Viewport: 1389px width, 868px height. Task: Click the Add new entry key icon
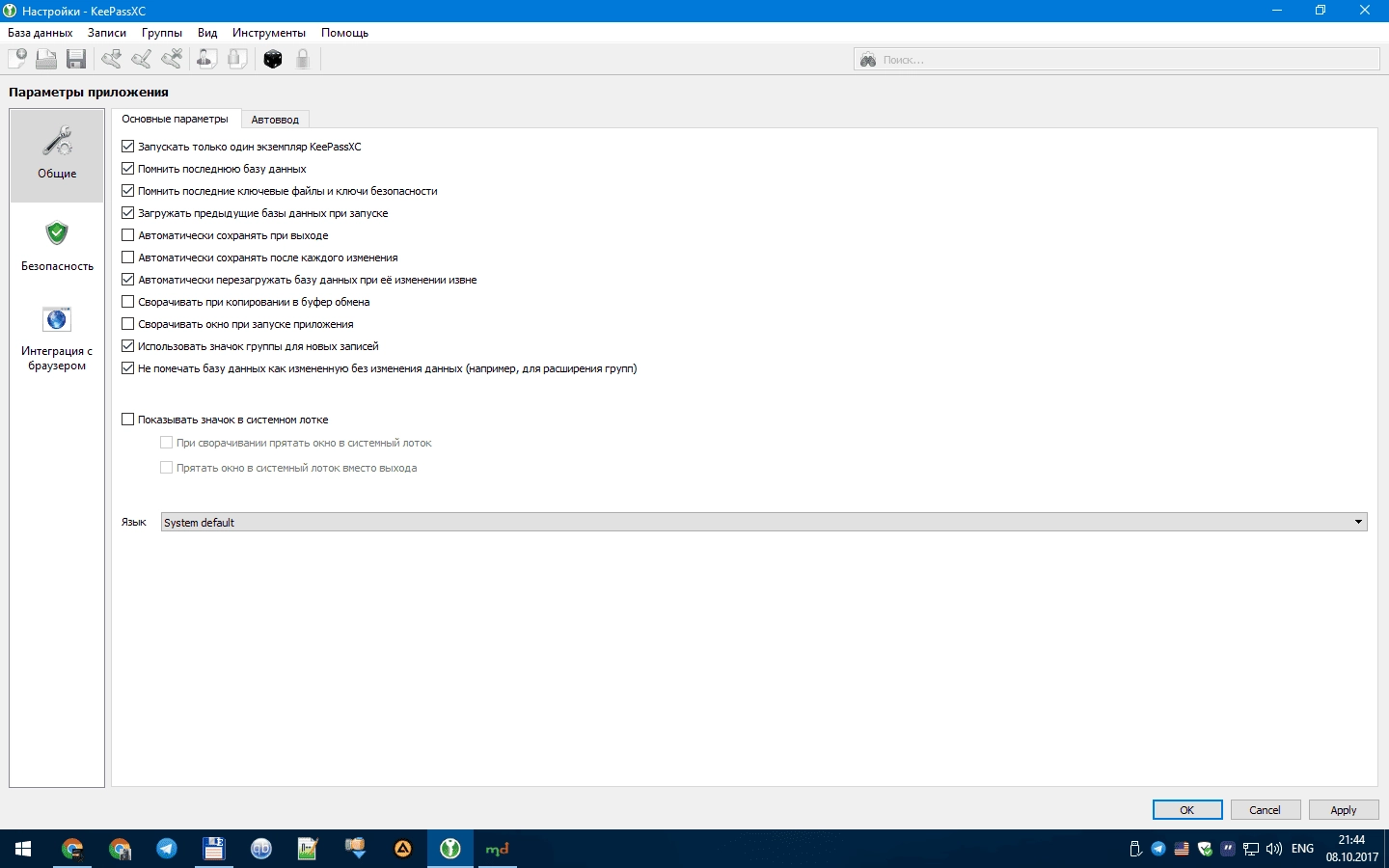pos(112,59)
